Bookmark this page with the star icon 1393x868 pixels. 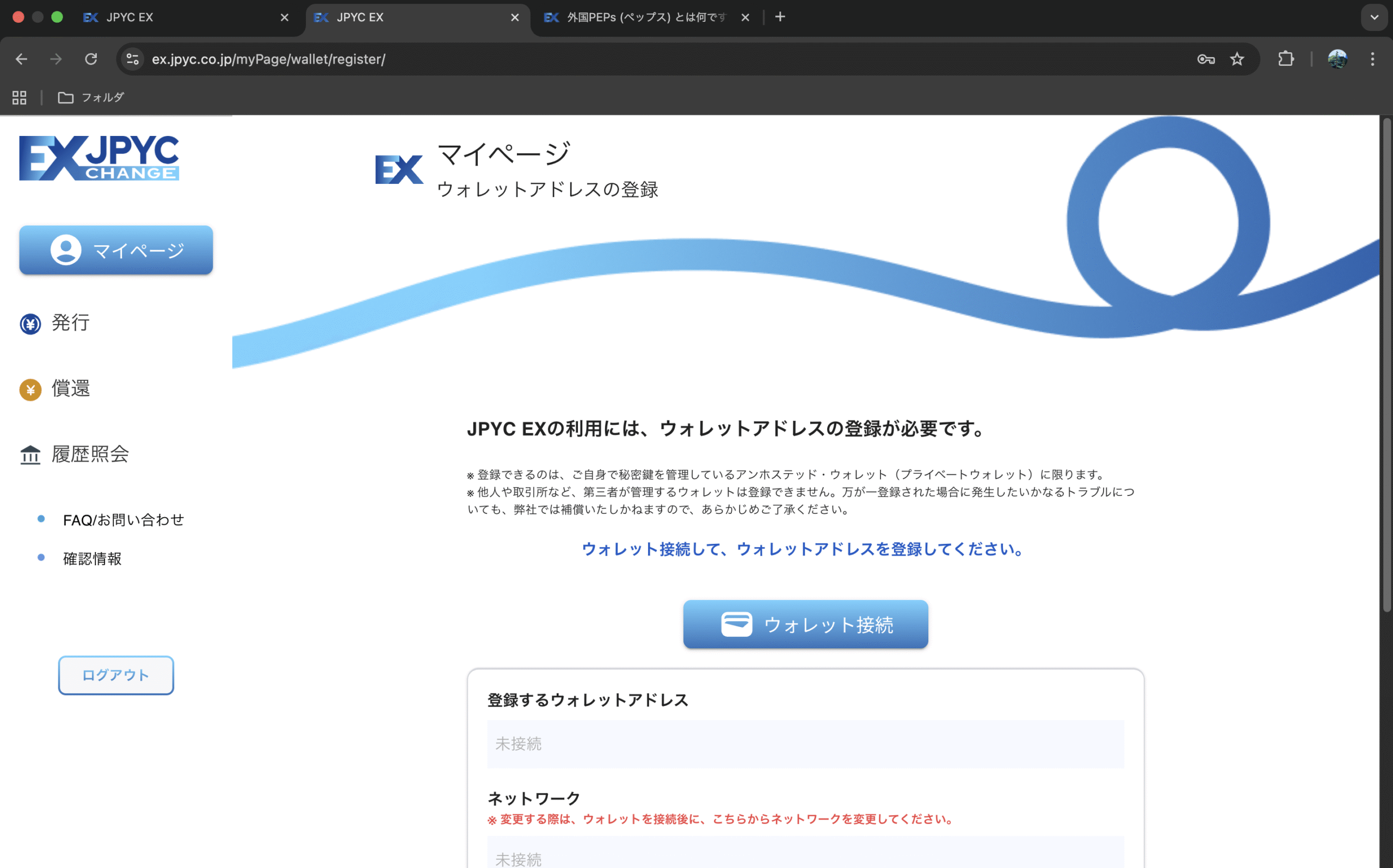[x=1237, y=59]
